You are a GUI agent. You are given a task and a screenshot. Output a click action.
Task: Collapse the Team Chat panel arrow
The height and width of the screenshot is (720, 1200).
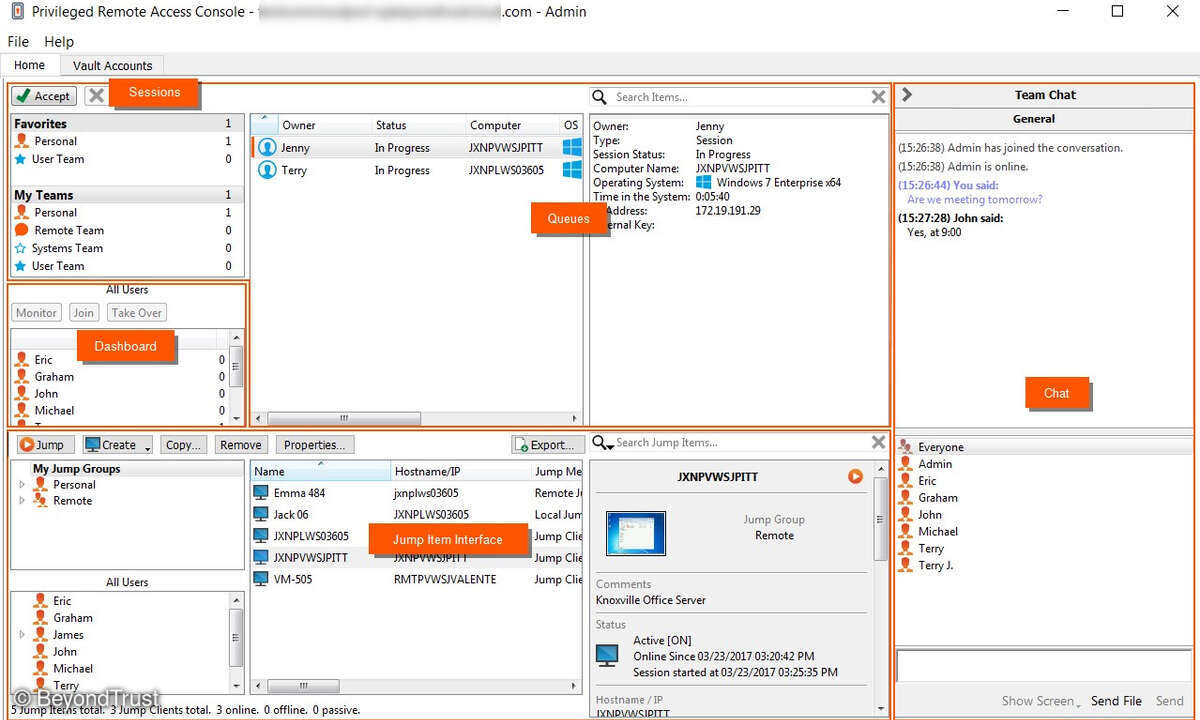click(907, 95)
